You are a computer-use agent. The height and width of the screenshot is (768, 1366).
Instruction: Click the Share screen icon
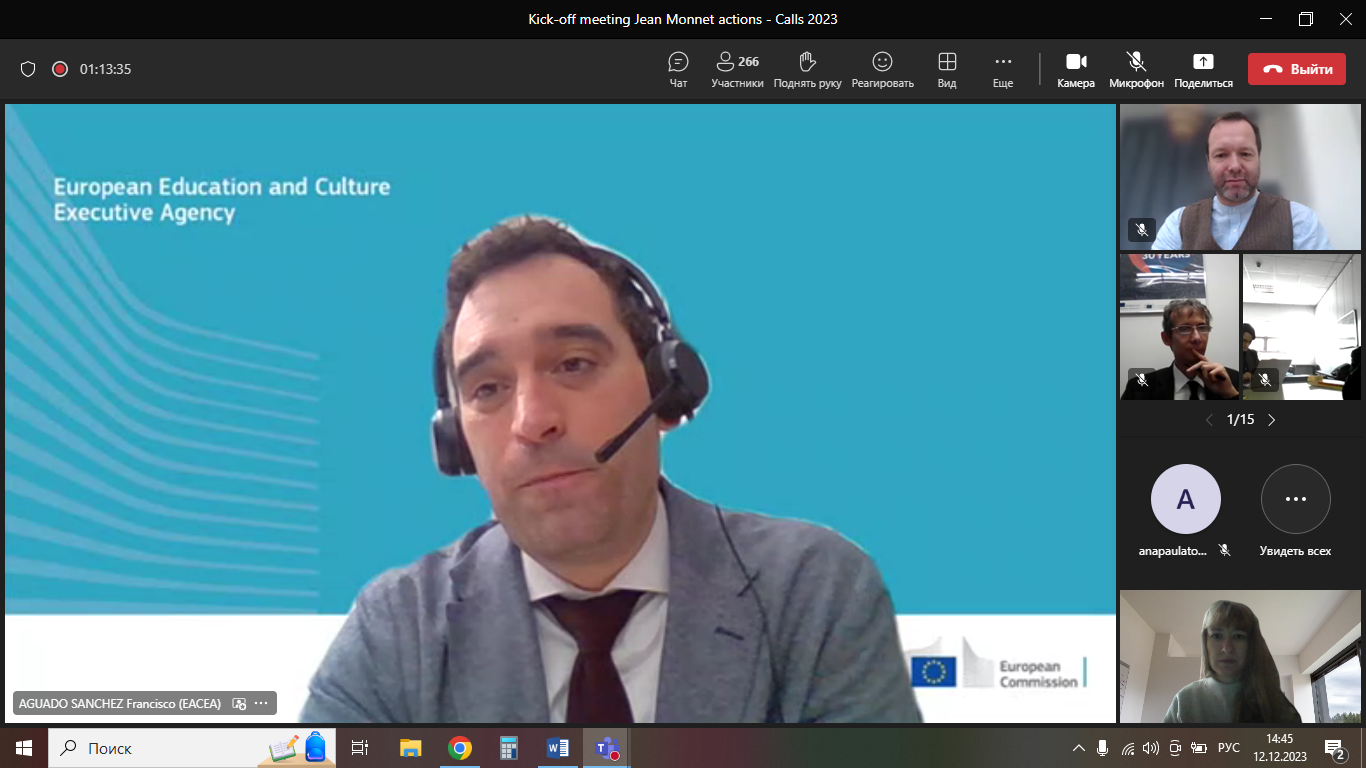point(1203,69)
